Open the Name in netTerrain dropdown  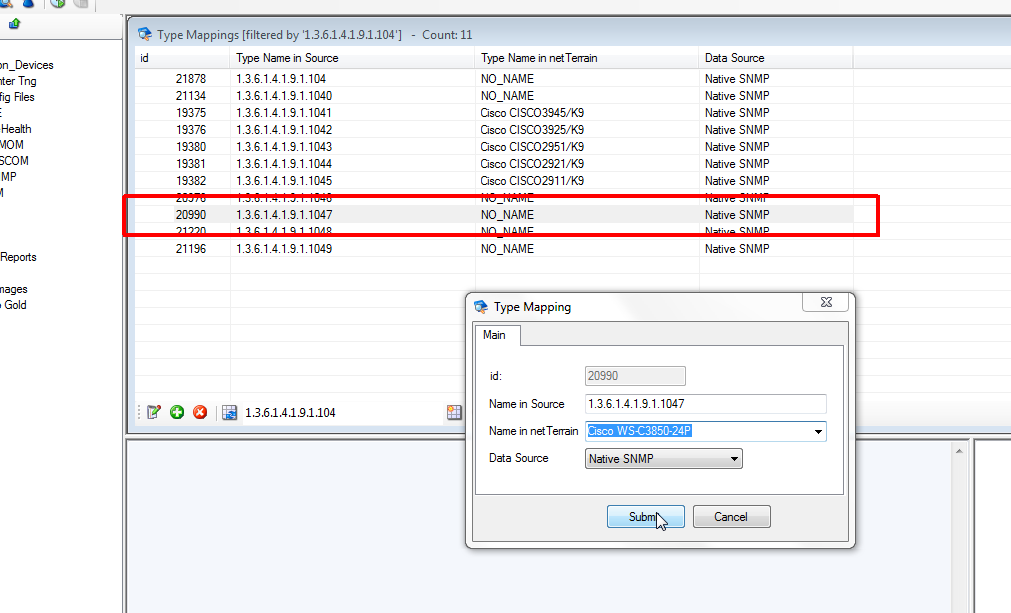click(x=819, y=432)
